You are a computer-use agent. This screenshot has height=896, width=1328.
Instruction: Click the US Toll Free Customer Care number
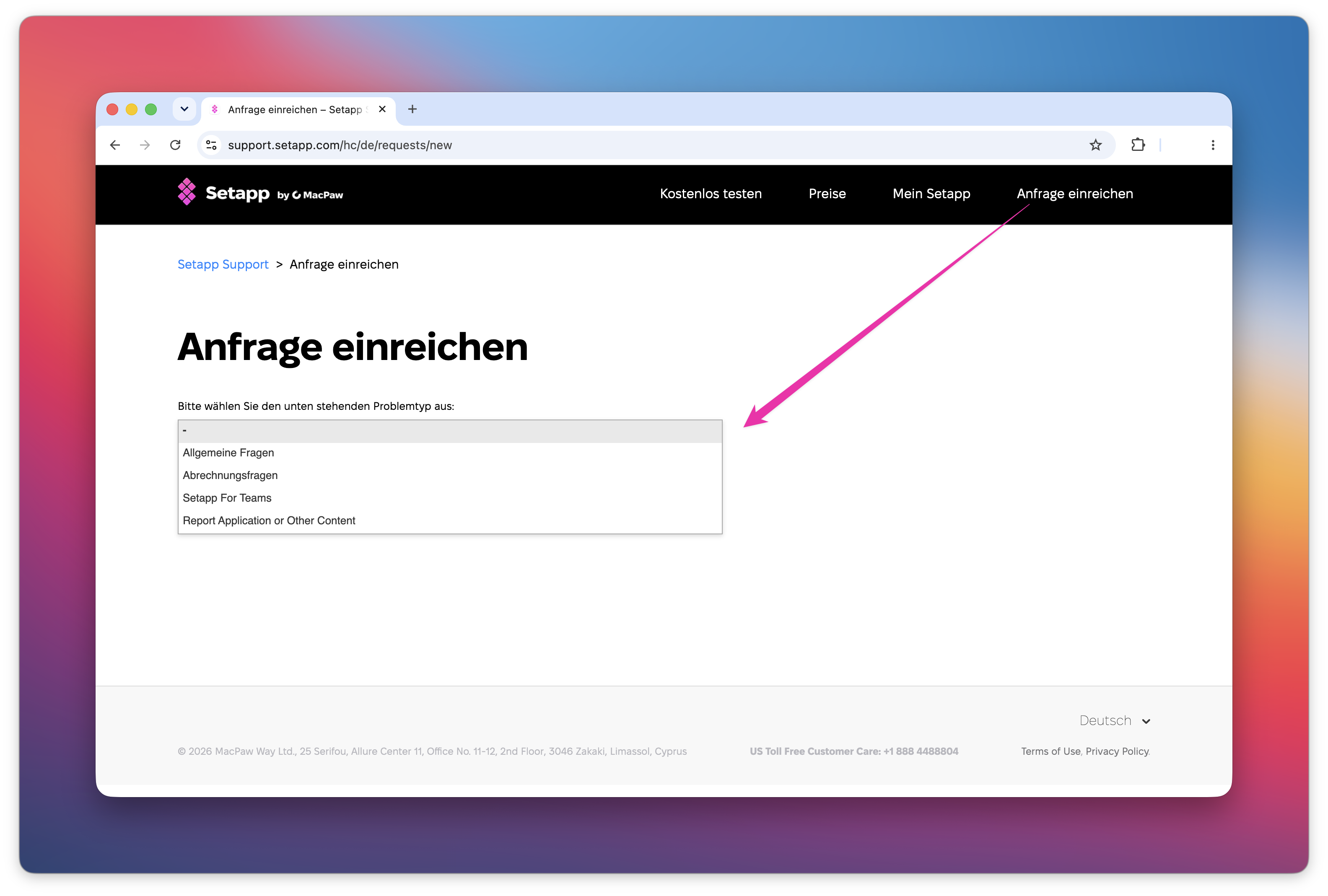pos(854,751)
